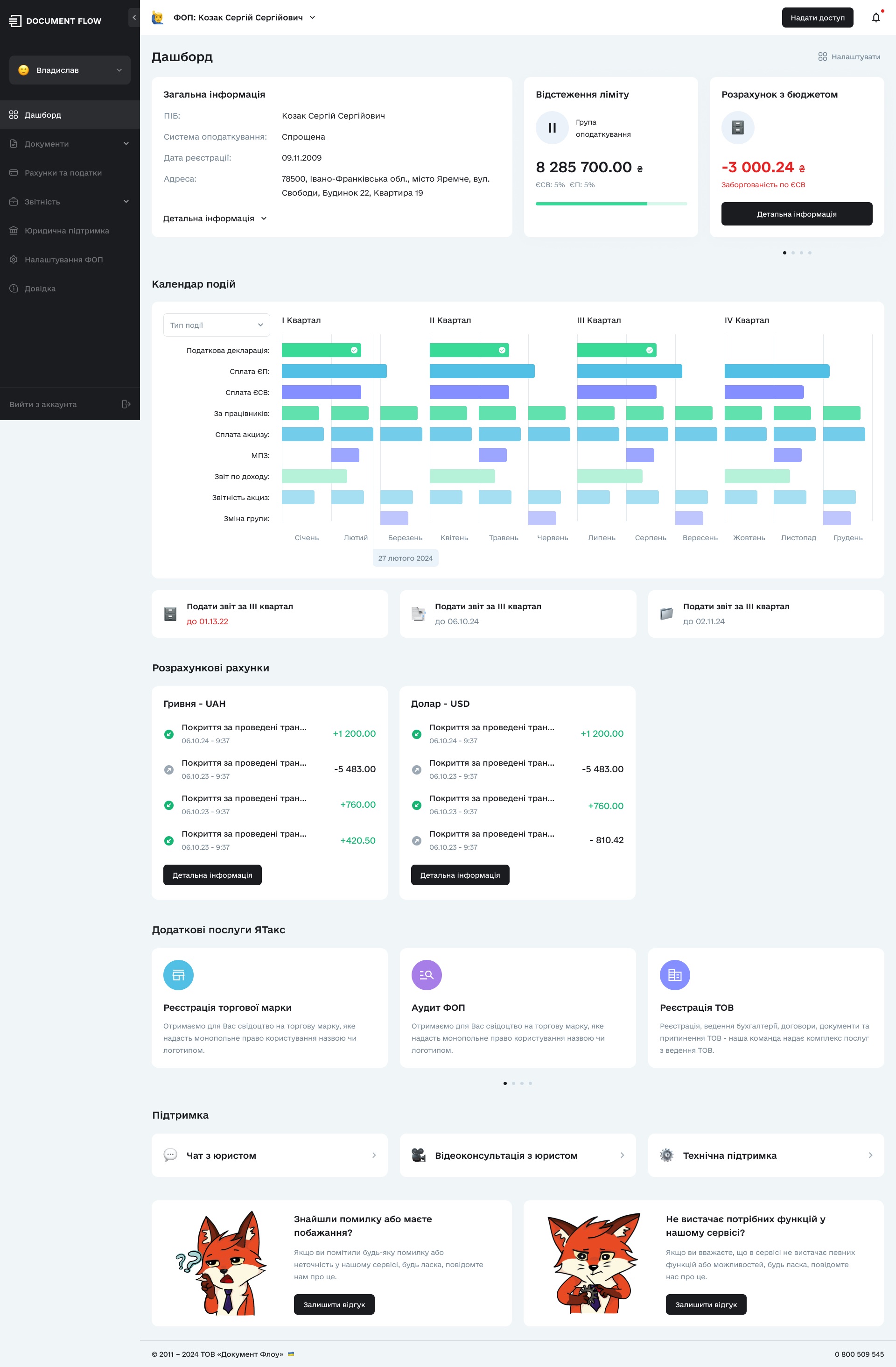Click the Владислав account dropdown
Image resolution: width=896 pixels, height=1367 pixels.
tap(70, 70)
